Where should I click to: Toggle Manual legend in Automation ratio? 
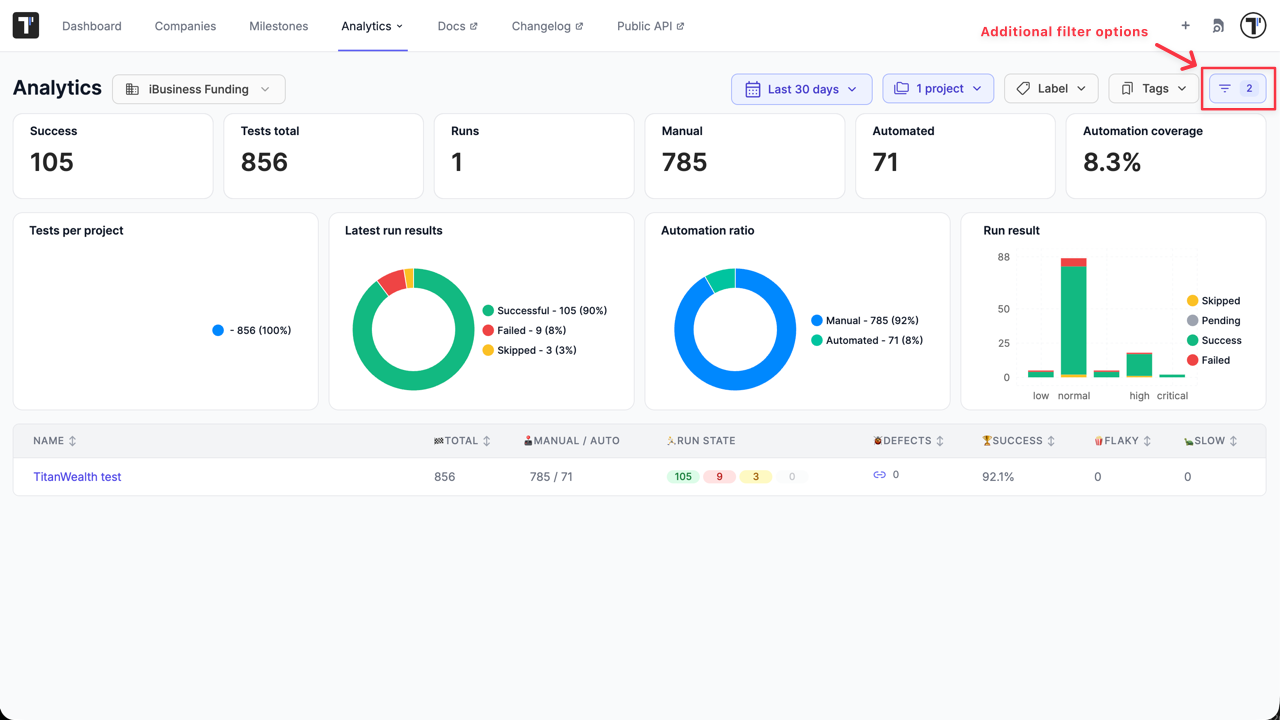pyautogui.click(x=865, y=321)
